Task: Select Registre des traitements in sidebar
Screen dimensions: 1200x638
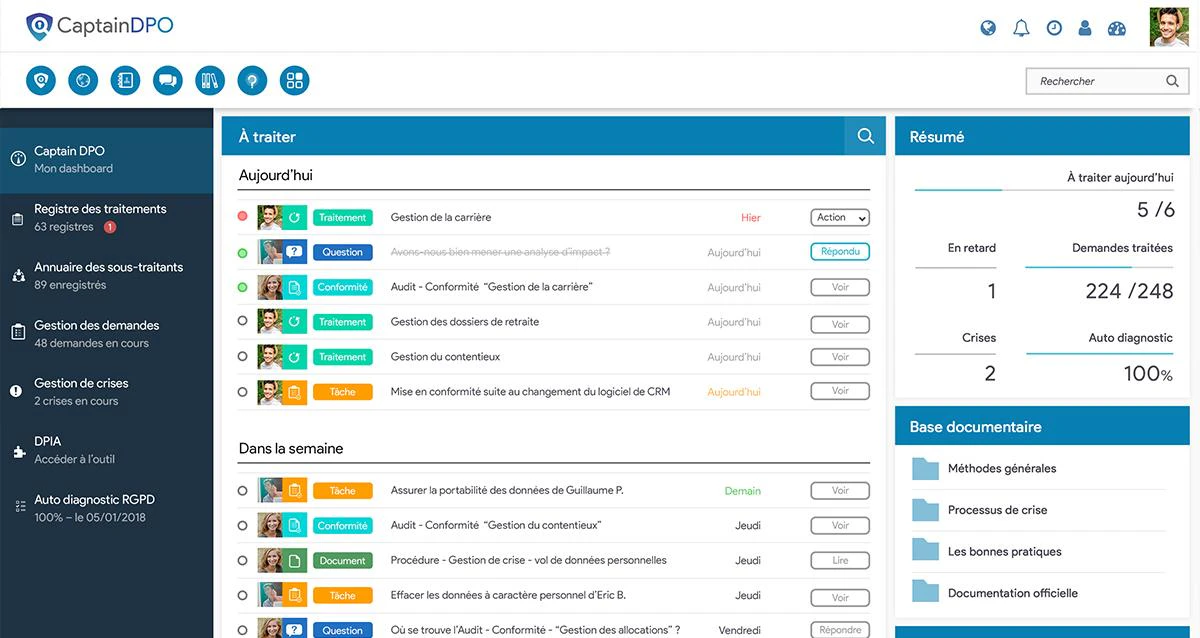Action: (107, 218)
